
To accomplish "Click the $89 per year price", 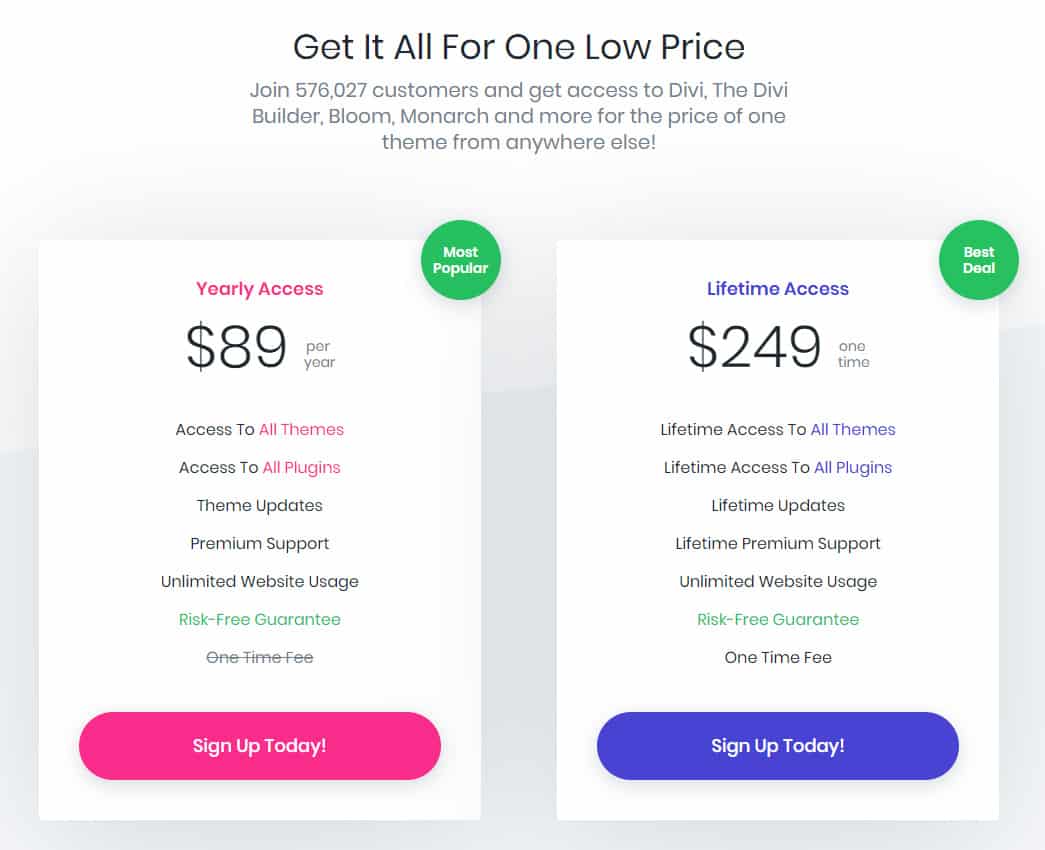I will 260,347.
